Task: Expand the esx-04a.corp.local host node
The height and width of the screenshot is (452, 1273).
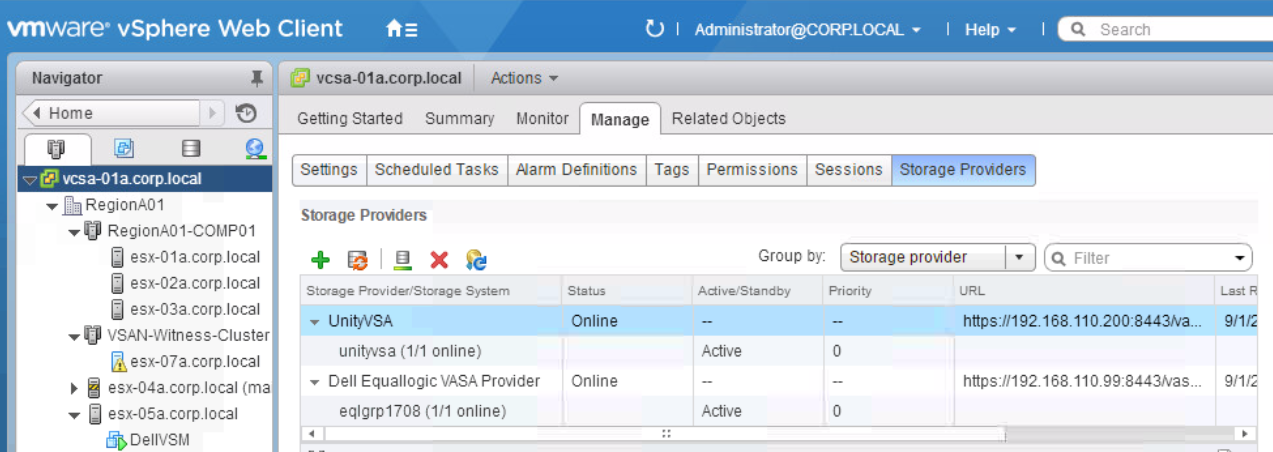Action: [75, 388]
